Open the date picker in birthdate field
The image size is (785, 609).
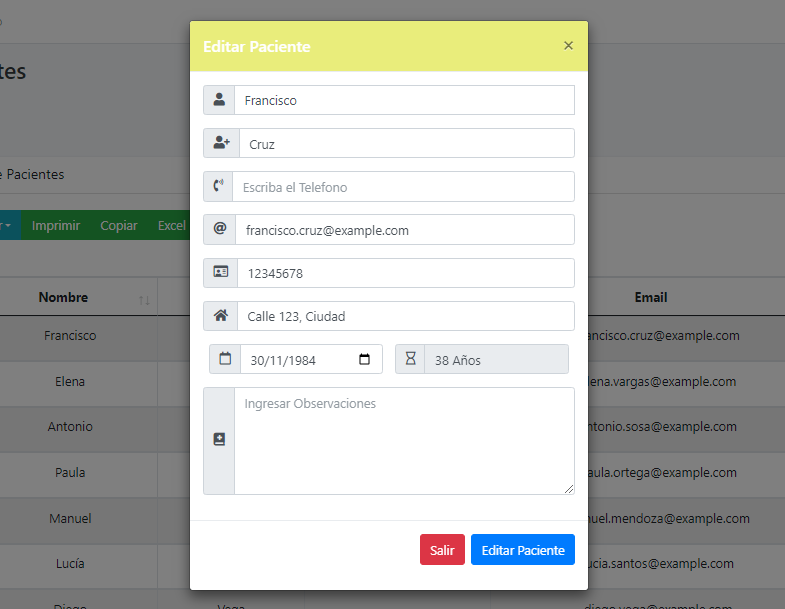364,359
